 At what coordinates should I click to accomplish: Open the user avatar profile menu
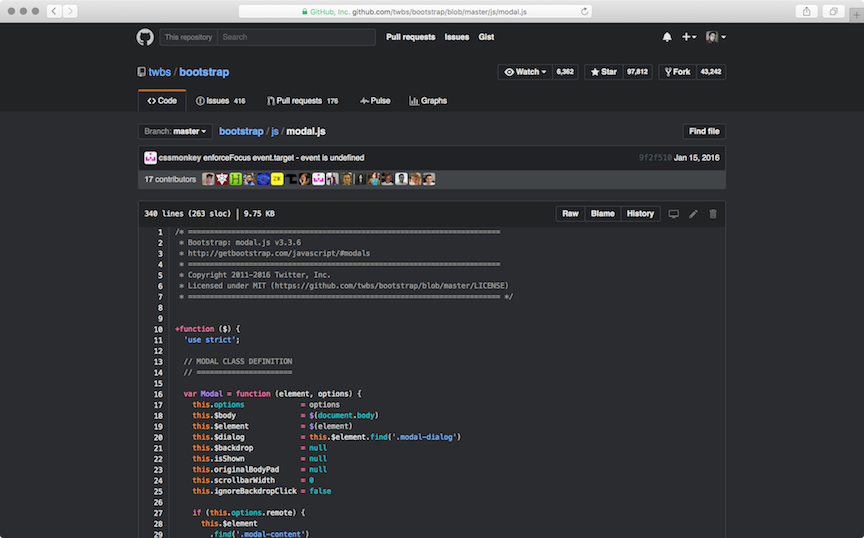pyautogui.click(x=716, y=37)
